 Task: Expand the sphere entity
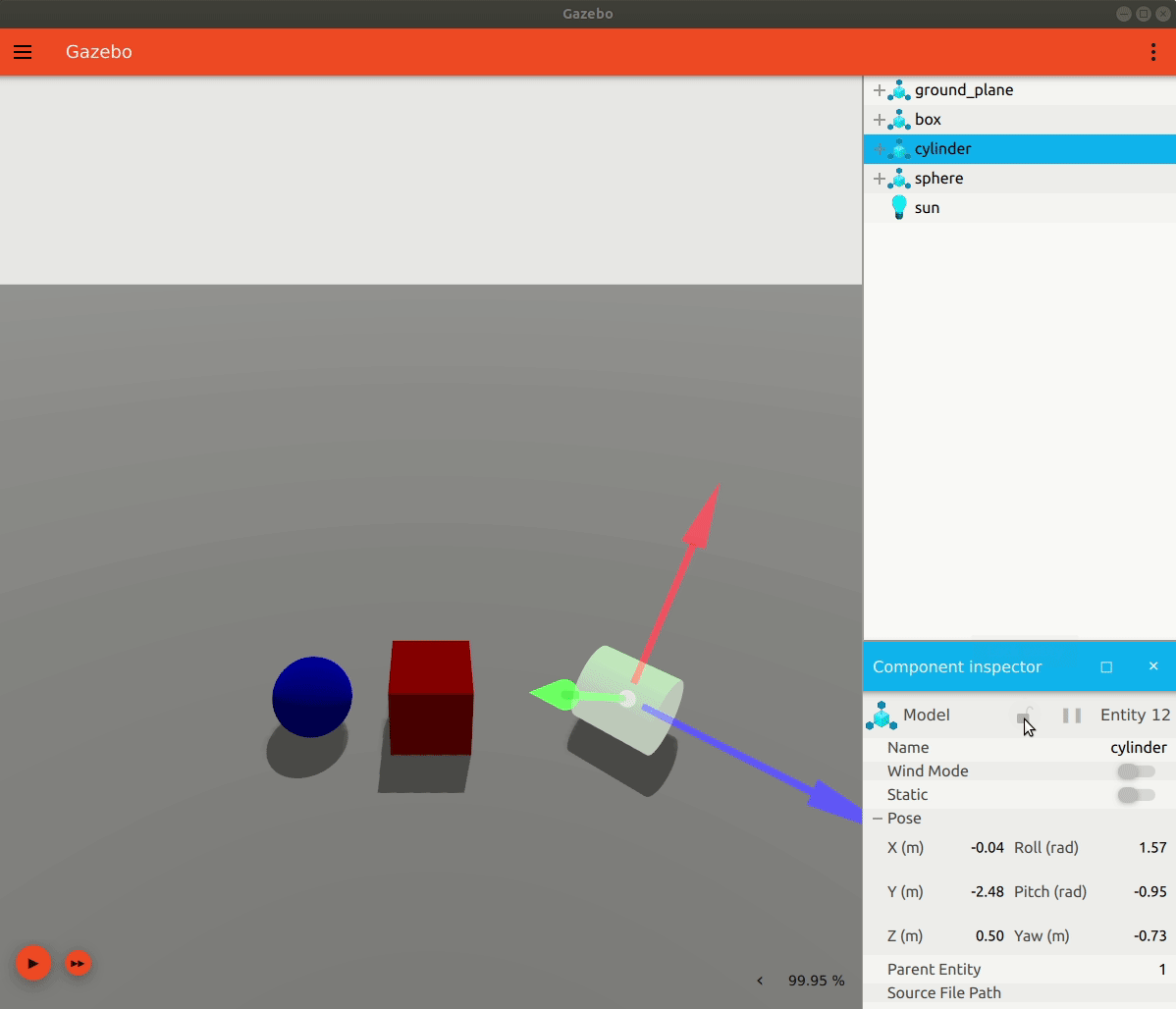coord(879,179)
